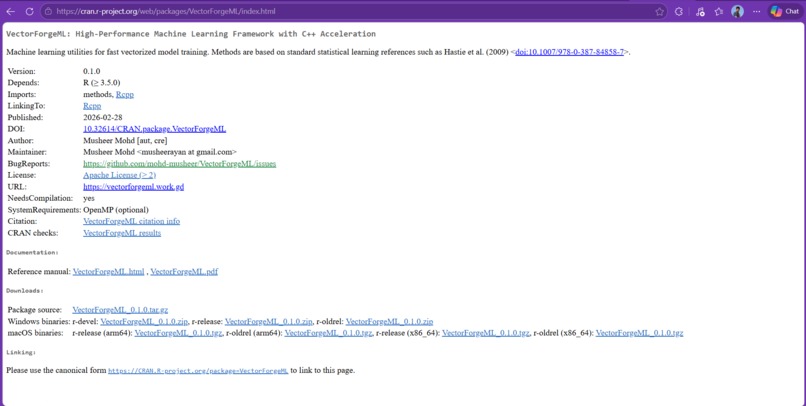This screenshot has height=406, width=806.
Task: Open the doi:10.1007/978-0-387-84858-7 link
Action: [x=569, y=52]
